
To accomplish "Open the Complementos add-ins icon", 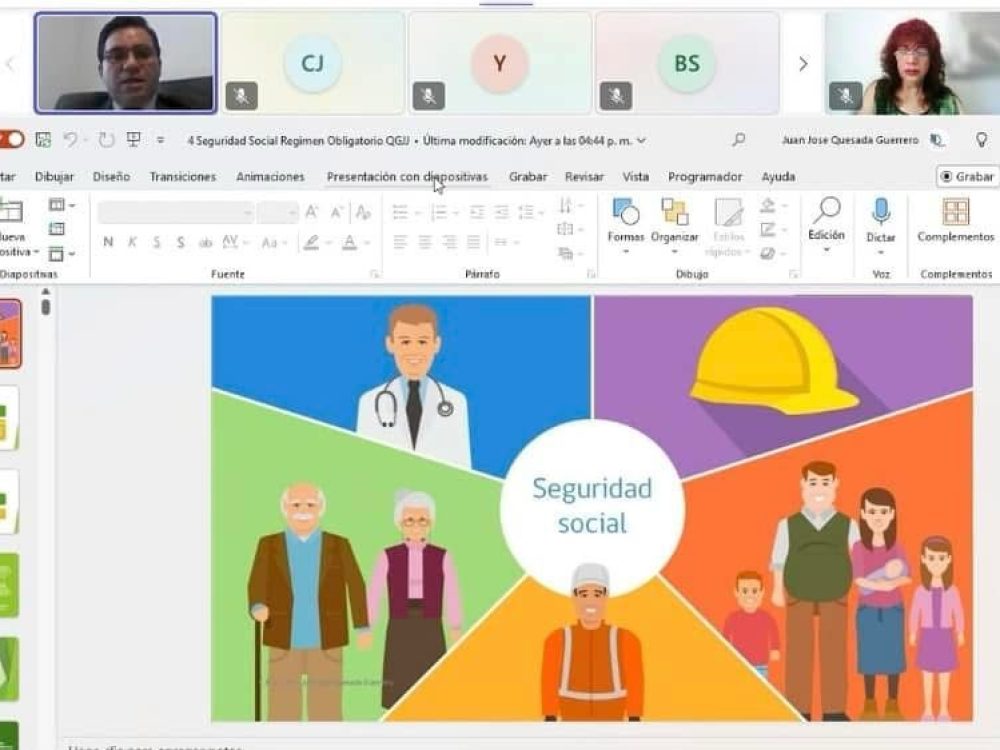I will (955, 212).
